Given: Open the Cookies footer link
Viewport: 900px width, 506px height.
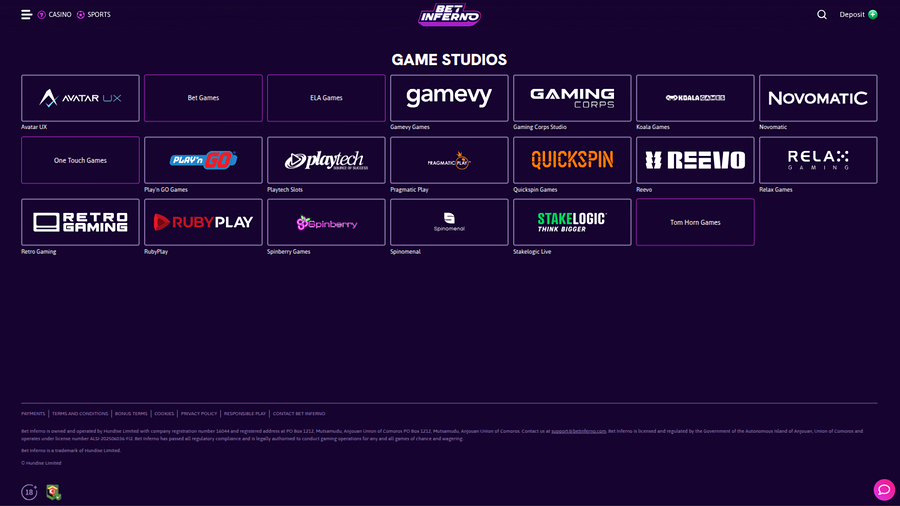Looking at the screenshot, I should click(x=164, y=414).
